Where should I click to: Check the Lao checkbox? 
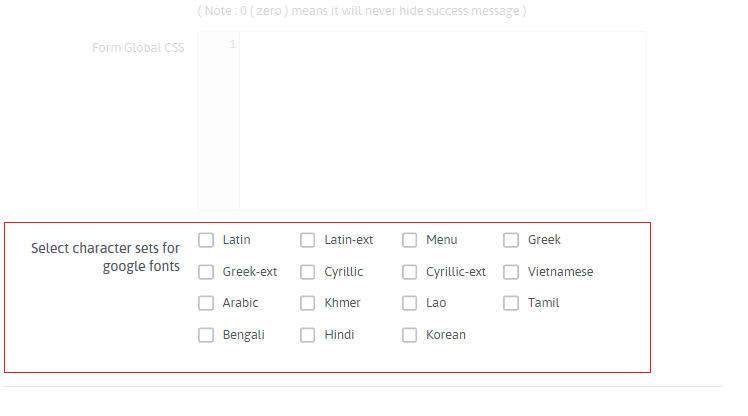409,303
